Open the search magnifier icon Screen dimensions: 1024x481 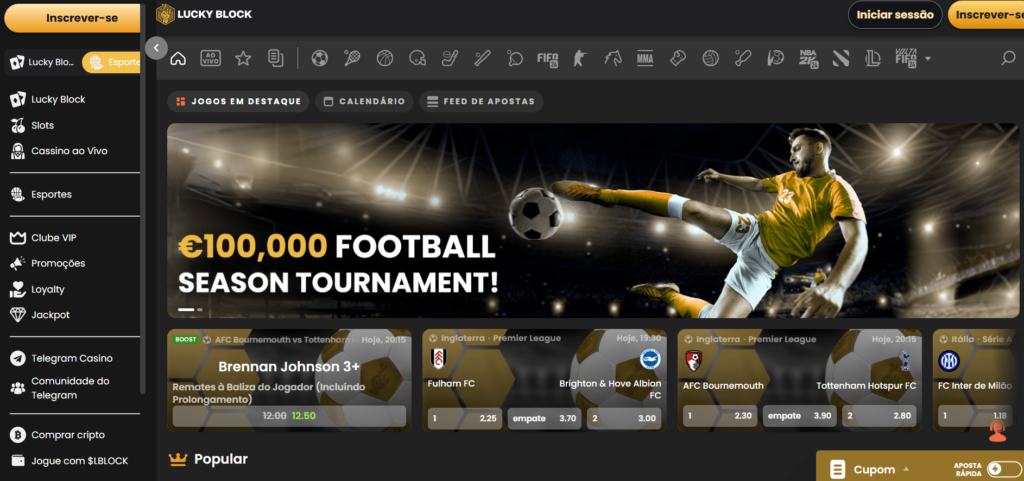click(x=1008, y=59)
